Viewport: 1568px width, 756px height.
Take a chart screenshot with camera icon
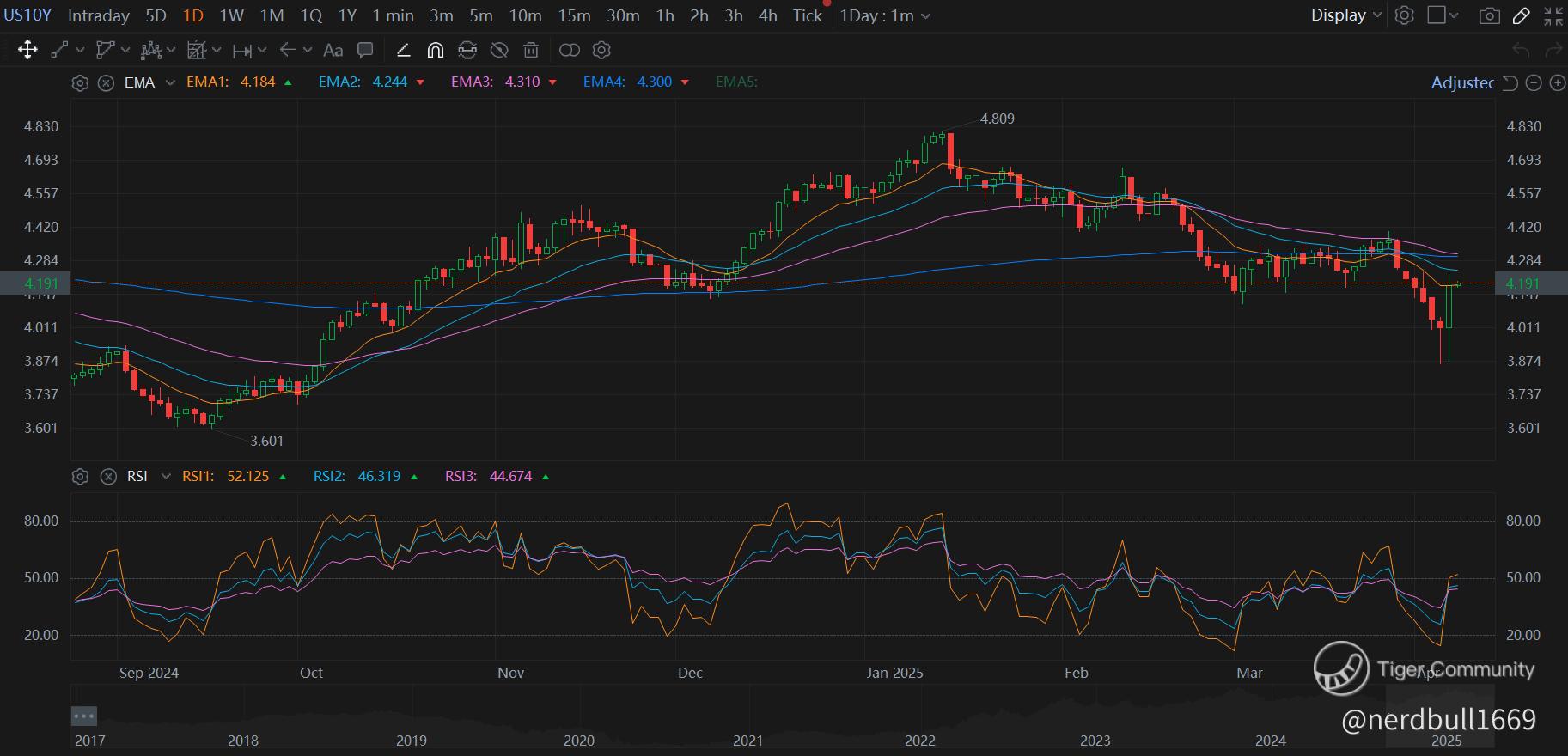pyautogui.click(x=1490, y=15)
